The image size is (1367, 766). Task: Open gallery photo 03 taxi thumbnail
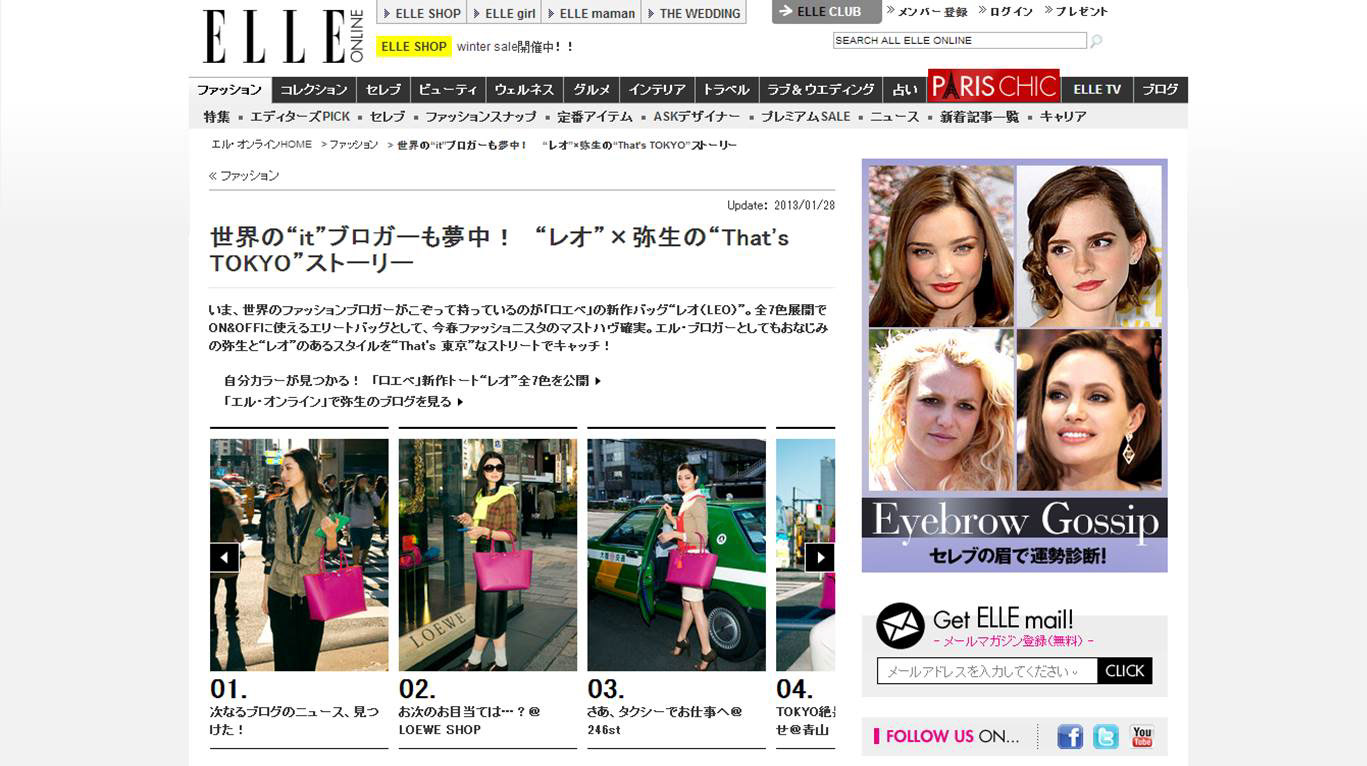click(676, 555)
